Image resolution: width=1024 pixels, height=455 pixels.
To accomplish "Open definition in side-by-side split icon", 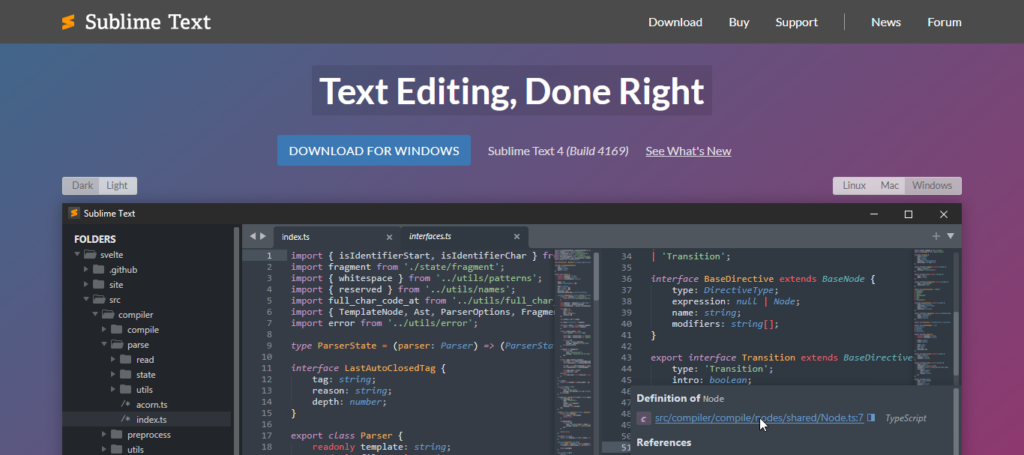I will coord(872,418).
